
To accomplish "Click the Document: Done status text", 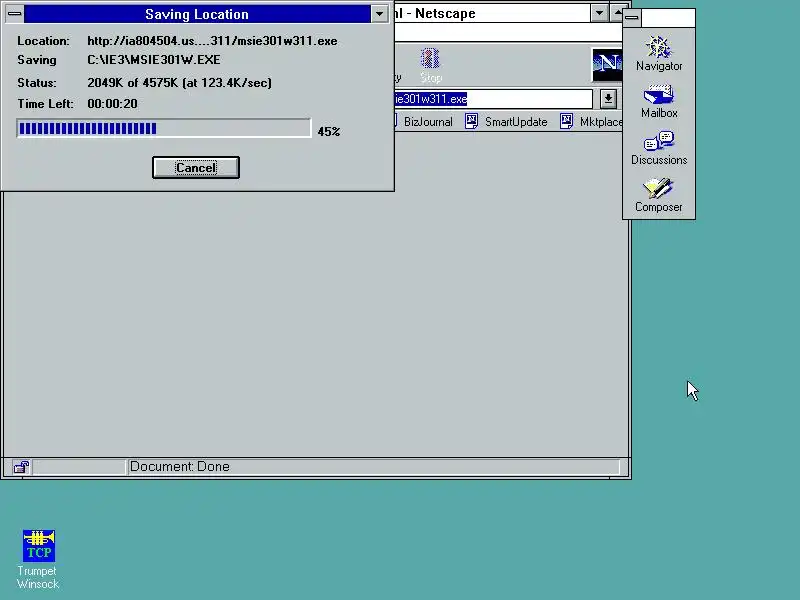I will pyautogui.click(x=180, y=466).
